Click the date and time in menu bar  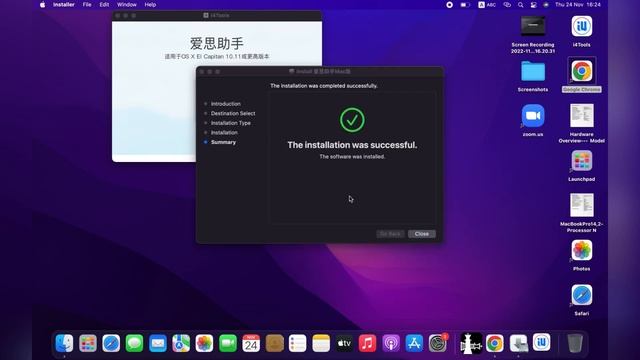tap(578, 5)
